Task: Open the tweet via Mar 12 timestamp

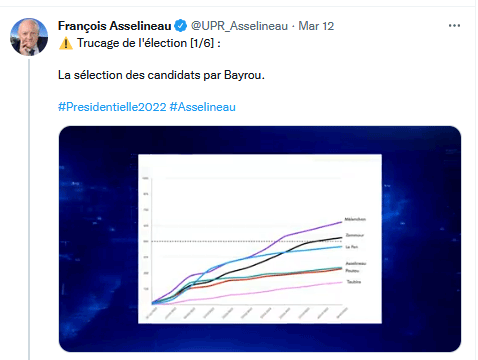Action: (316, 26)
